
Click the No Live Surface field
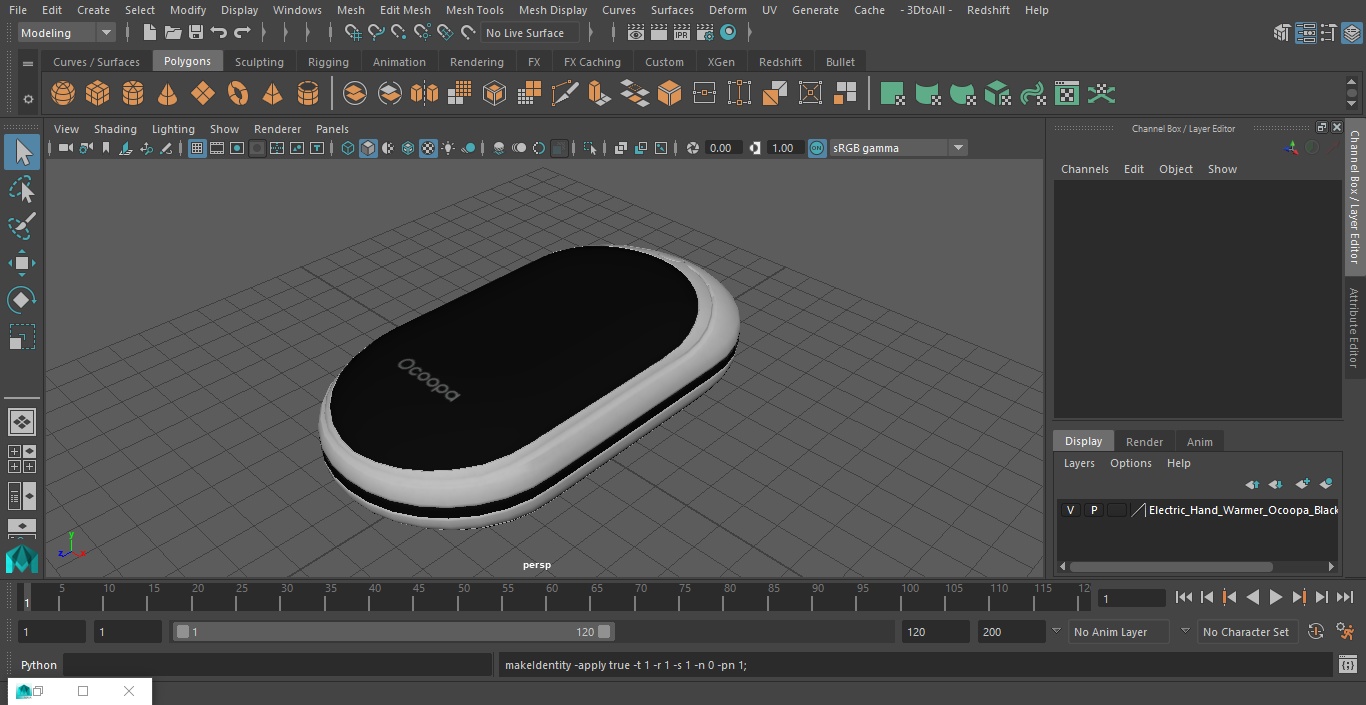(x=530, y=33)
